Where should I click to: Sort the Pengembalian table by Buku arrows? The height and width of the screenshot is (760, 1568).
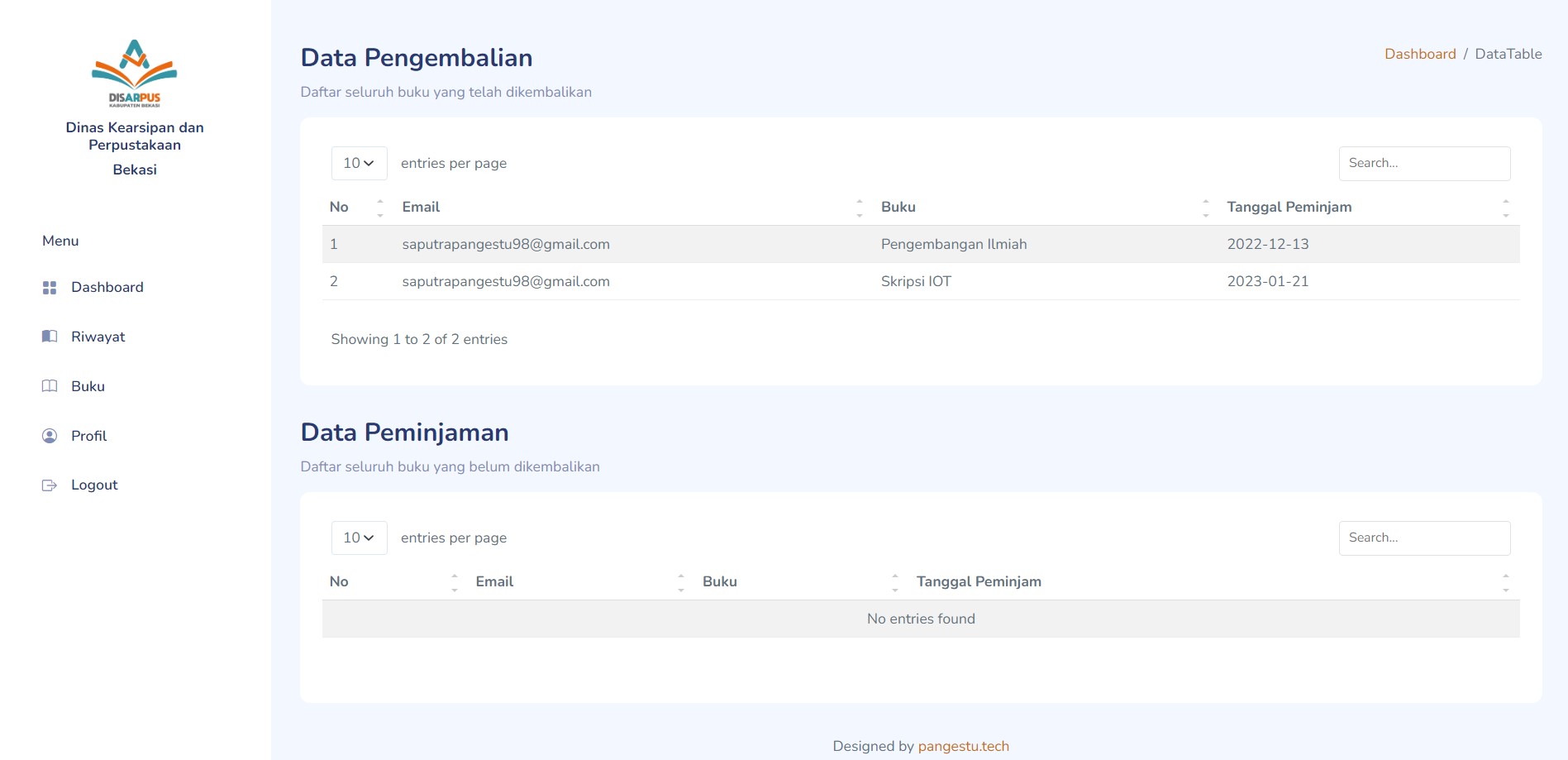point(1205,208)
